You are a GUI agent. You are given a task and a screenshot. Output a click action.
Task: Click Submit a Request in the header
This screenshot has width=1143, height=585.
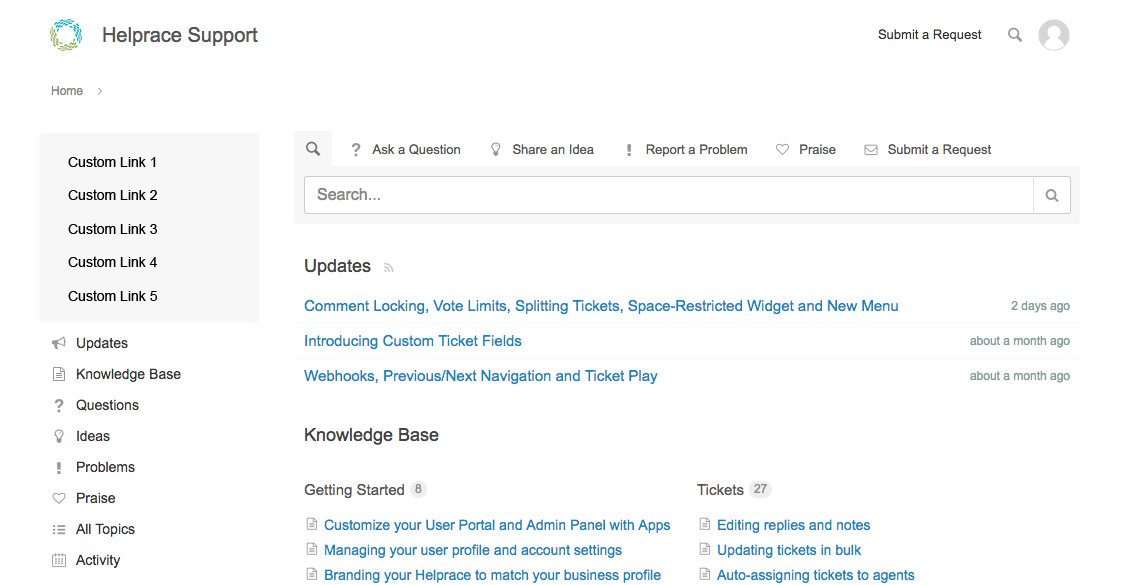tap(929, 35)
